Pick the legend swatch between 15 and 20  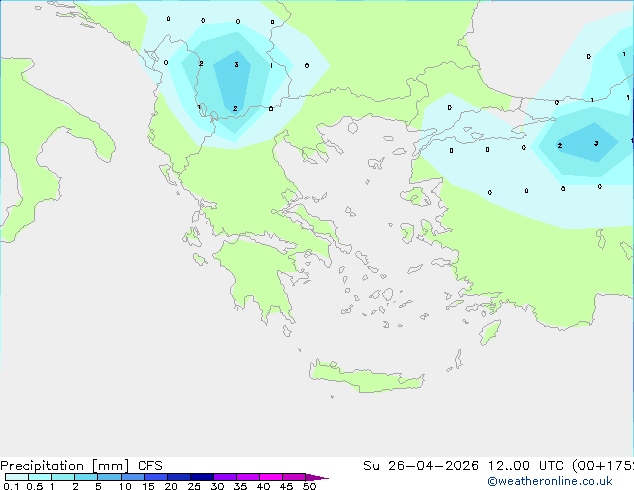click(x=156, y=477)
